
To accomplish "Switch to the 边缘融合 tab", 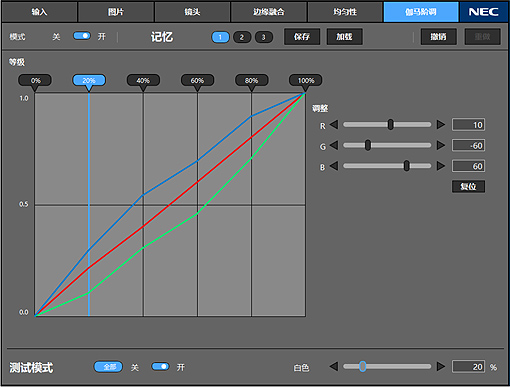I will [x=269, y=12].
